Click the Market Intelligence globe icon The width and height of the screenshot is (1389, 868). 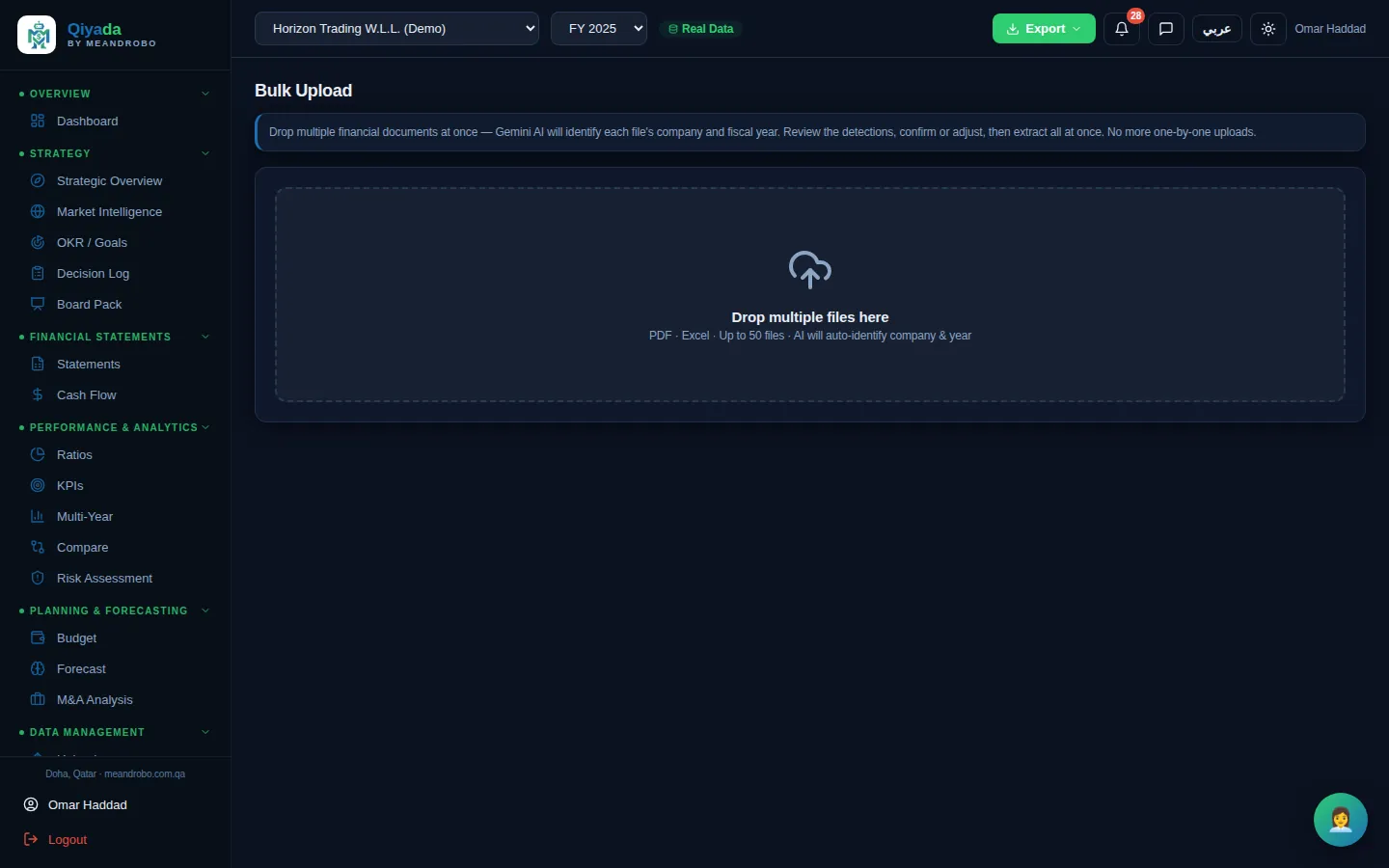(x=38, y=211)
